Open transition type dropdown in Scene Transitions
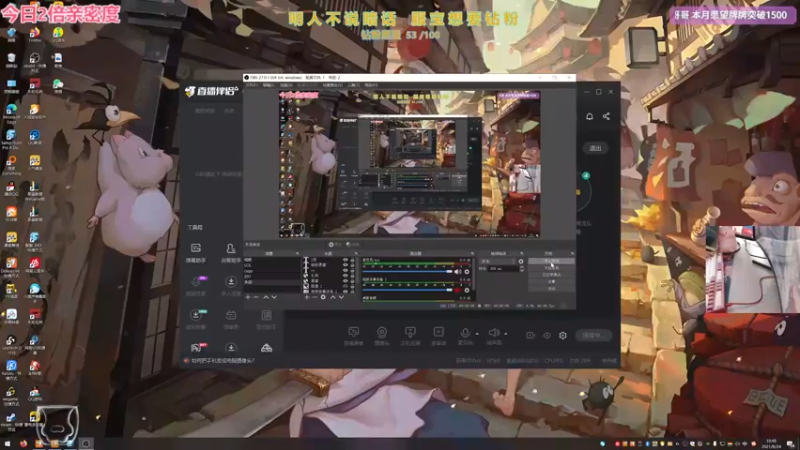800x450 pixels. pyautogui.click(x=498, y=261)
